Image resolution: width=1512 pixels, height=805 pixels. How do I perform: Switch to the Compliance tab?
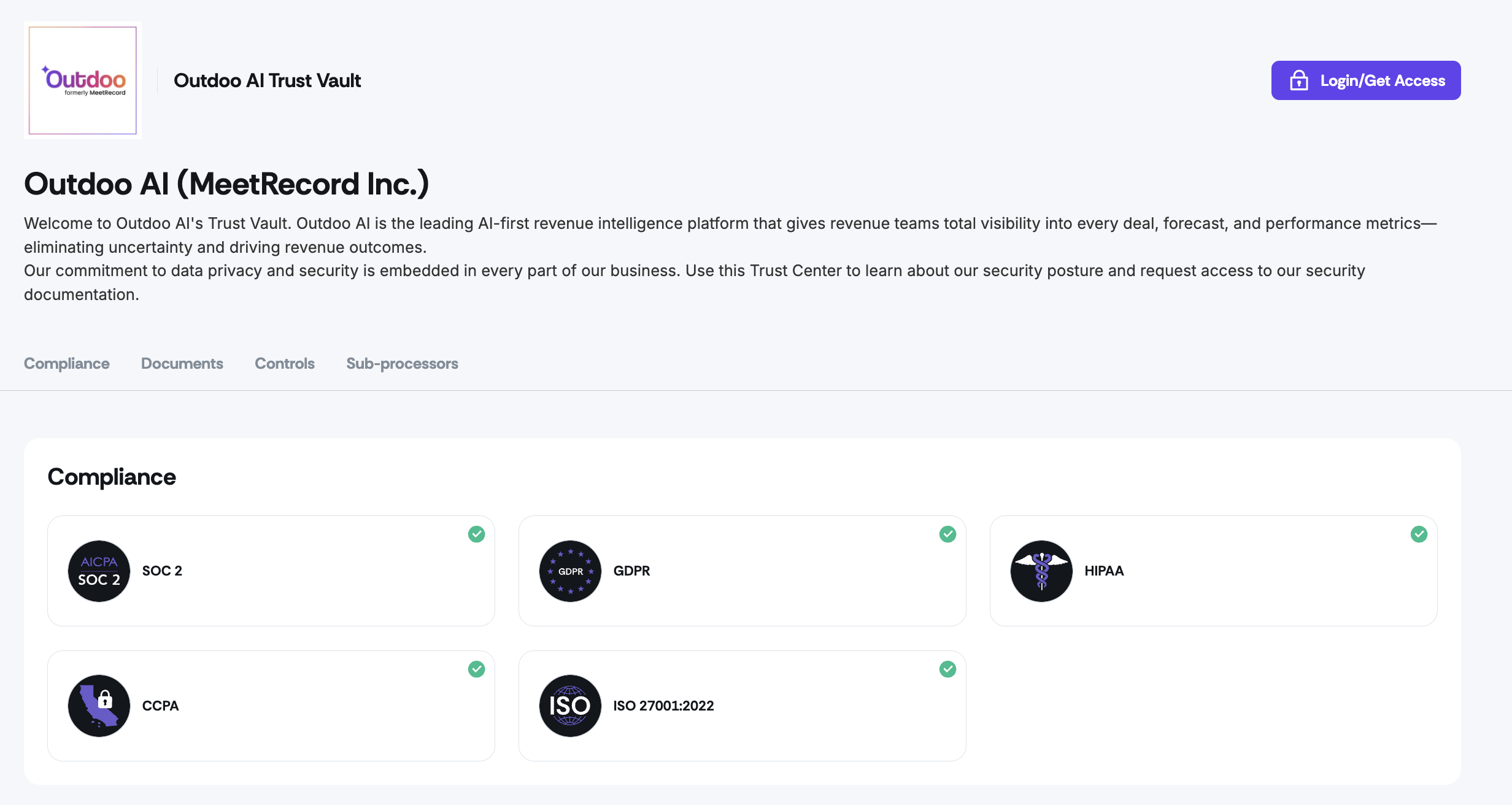coord(67,363)
